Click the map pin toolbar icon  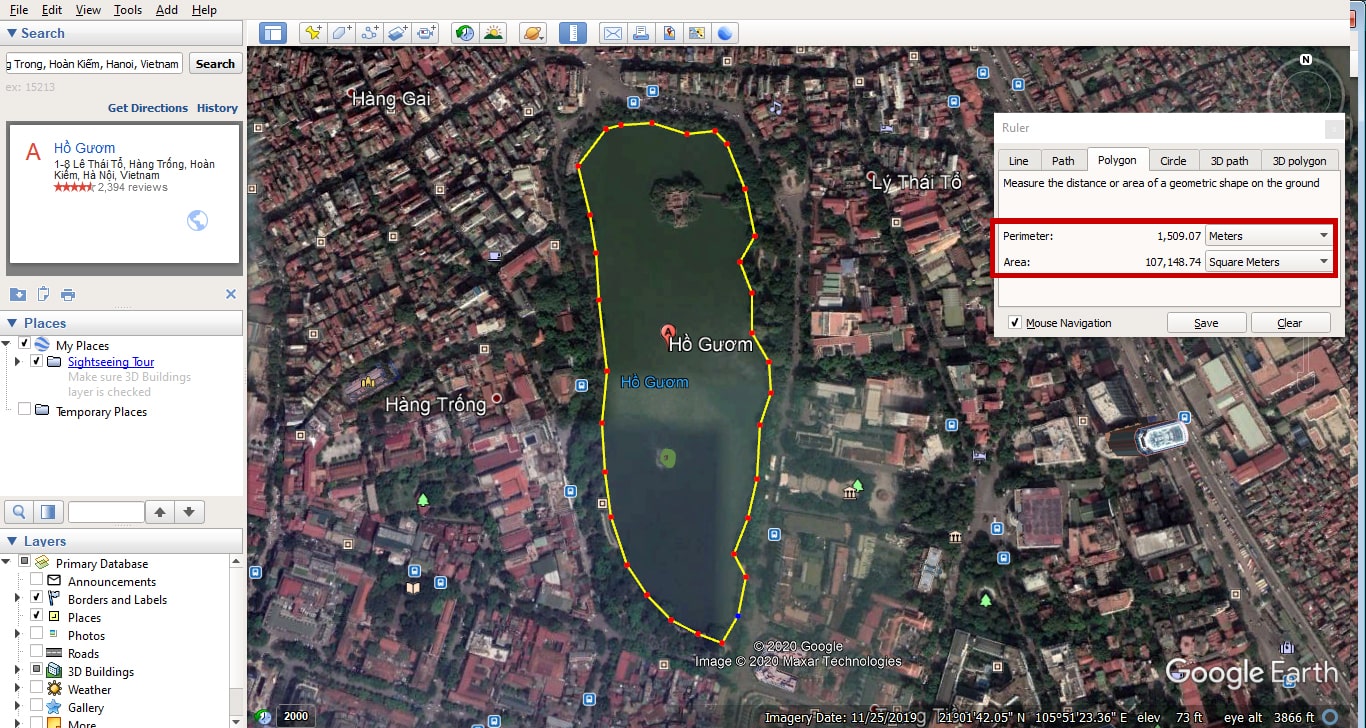(669, 33)
